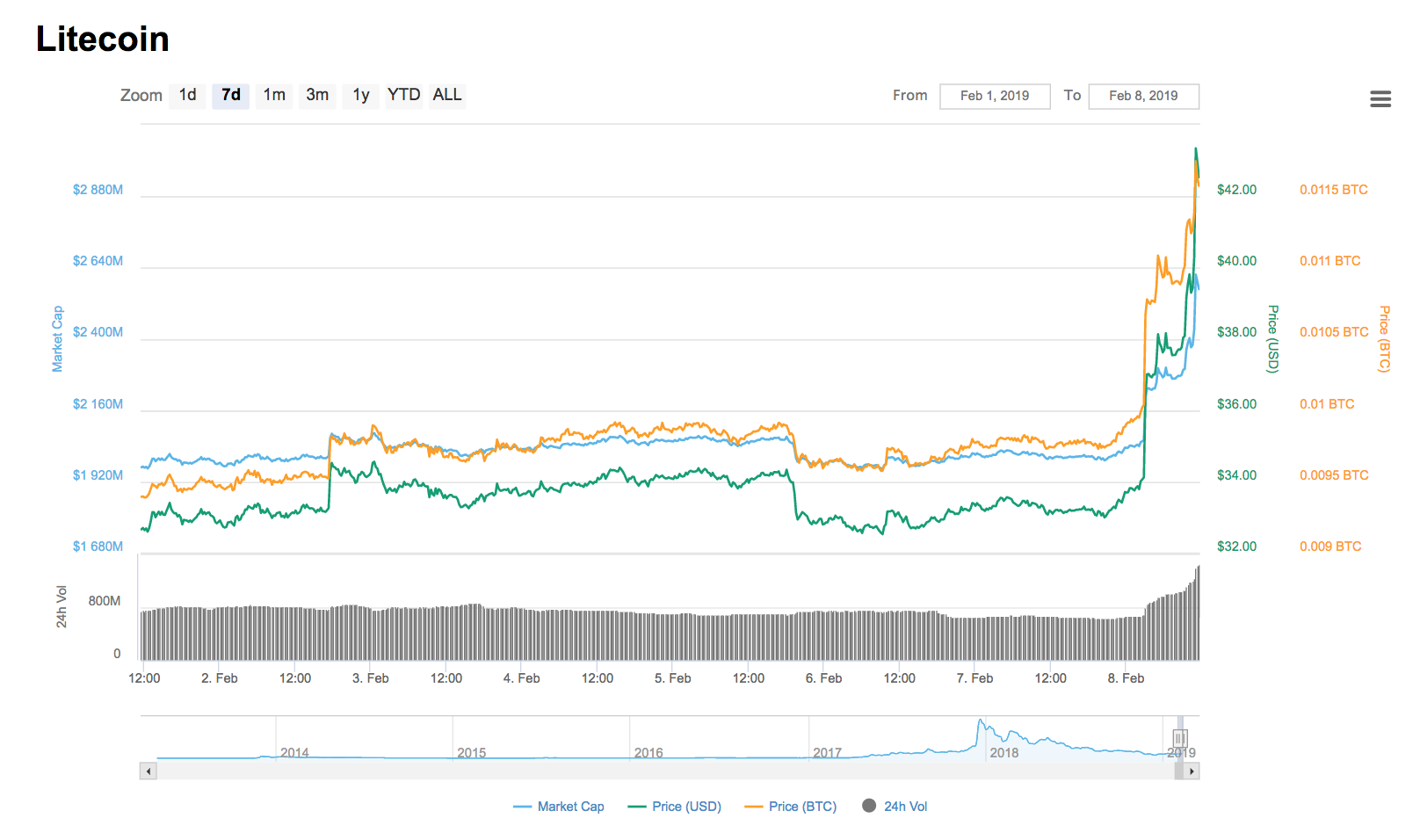The height and width of the screenshot is (840, 1420).
Task: Toggle the Market Cap legend series
Action: point(559,807)
